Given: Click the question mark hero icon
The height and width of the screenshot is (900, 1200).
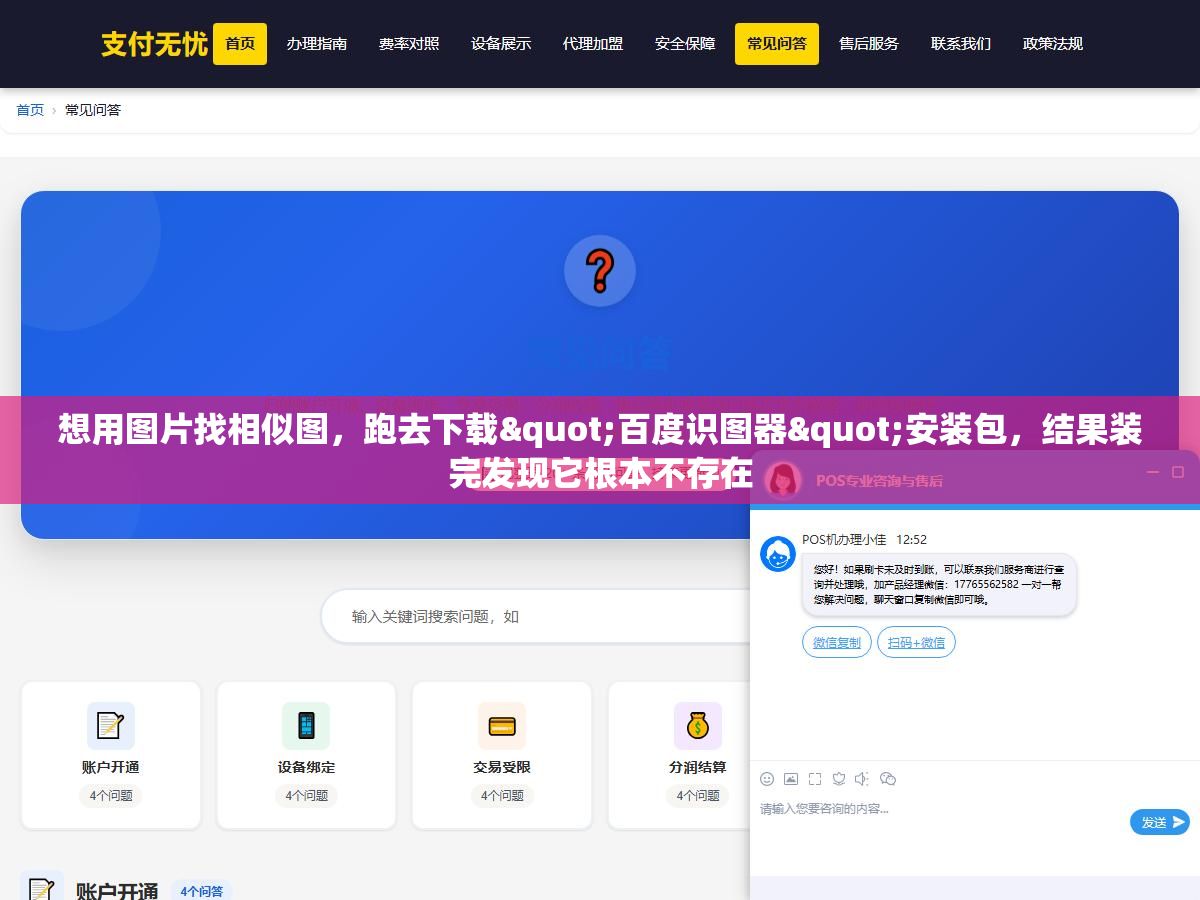Looking at the screenshot, I should (600, 271).
